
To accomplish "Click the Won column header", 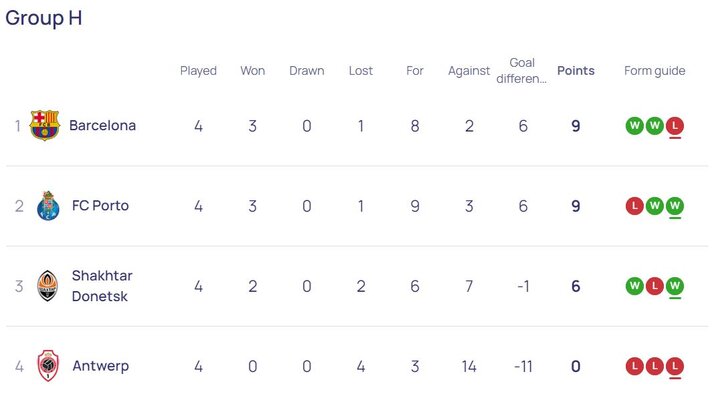I will pos(252,71).
